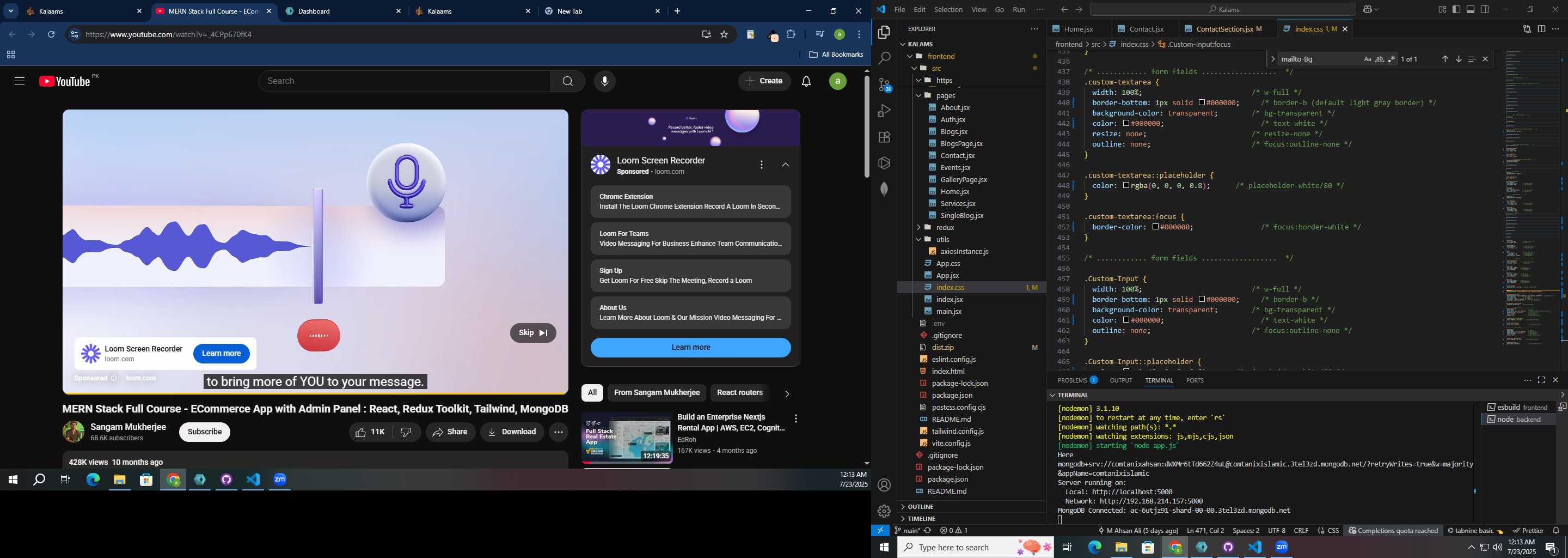Viewport: 1568px width, 558px height.
Task: Open the OUTPUT panel tab
Action: [1120, 380]
